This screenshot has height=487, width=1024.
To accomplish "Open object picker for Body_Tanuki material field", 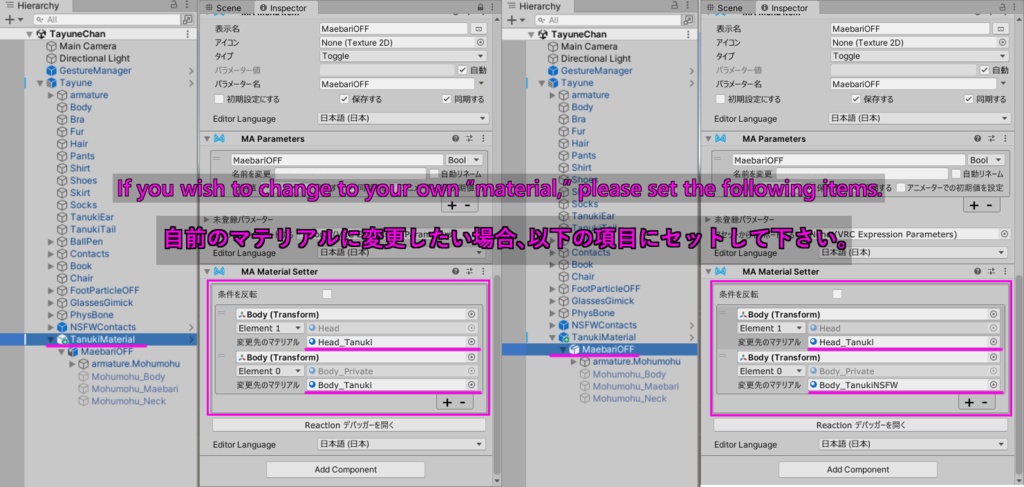I will tap(472, 385).
